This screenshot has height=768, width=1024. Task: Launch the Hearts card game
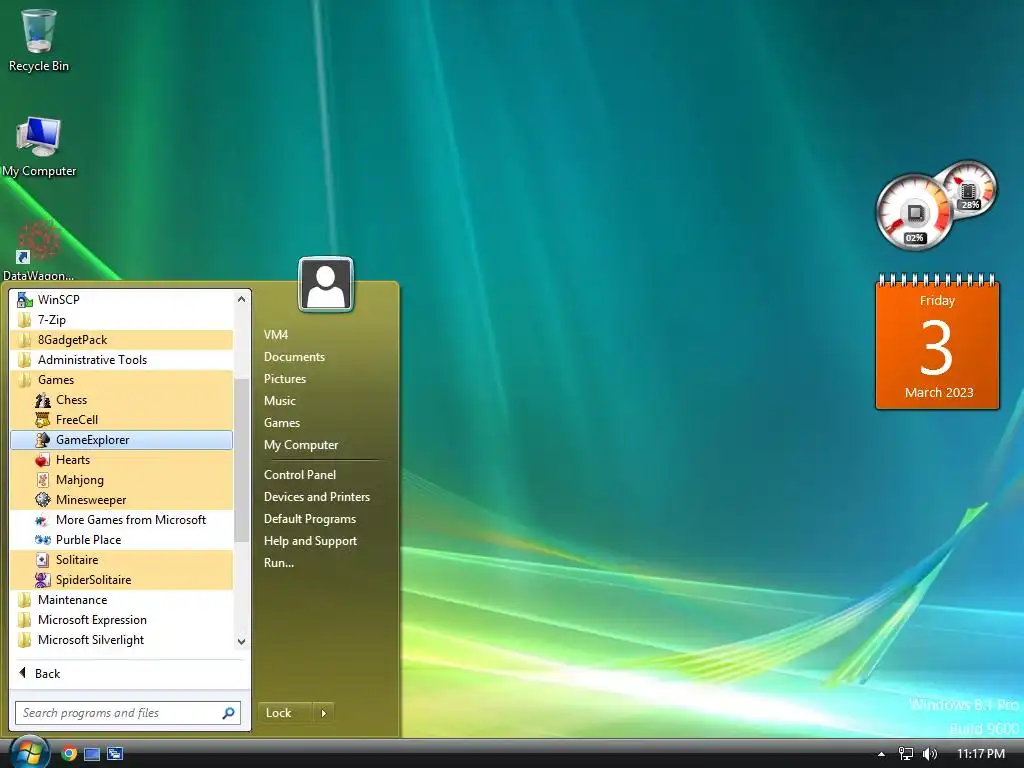click(122, 460)
